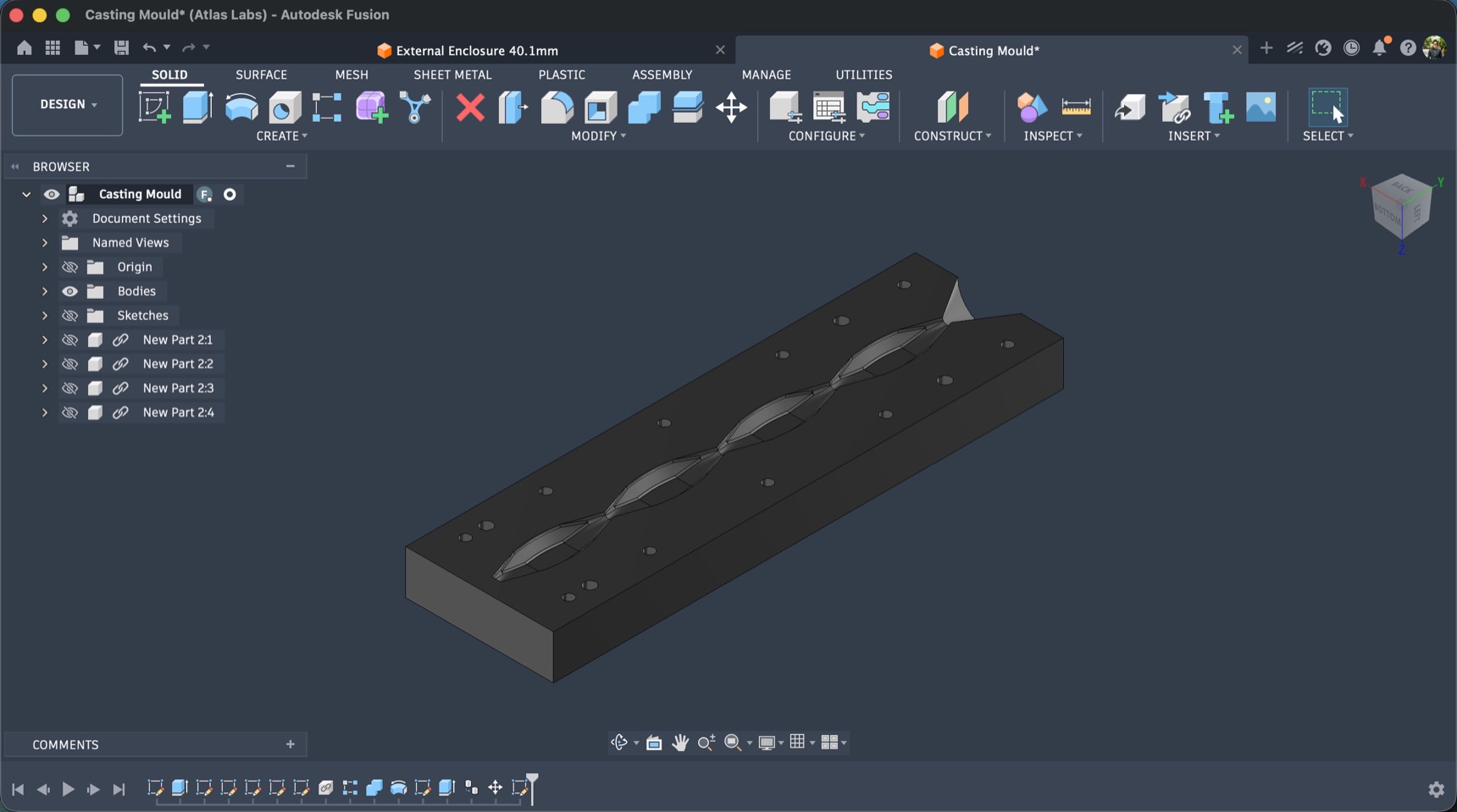This screenshot has width=1457, height=812.
Task: Click the Create Form purple box icon
Action: [x=371, y=108]
